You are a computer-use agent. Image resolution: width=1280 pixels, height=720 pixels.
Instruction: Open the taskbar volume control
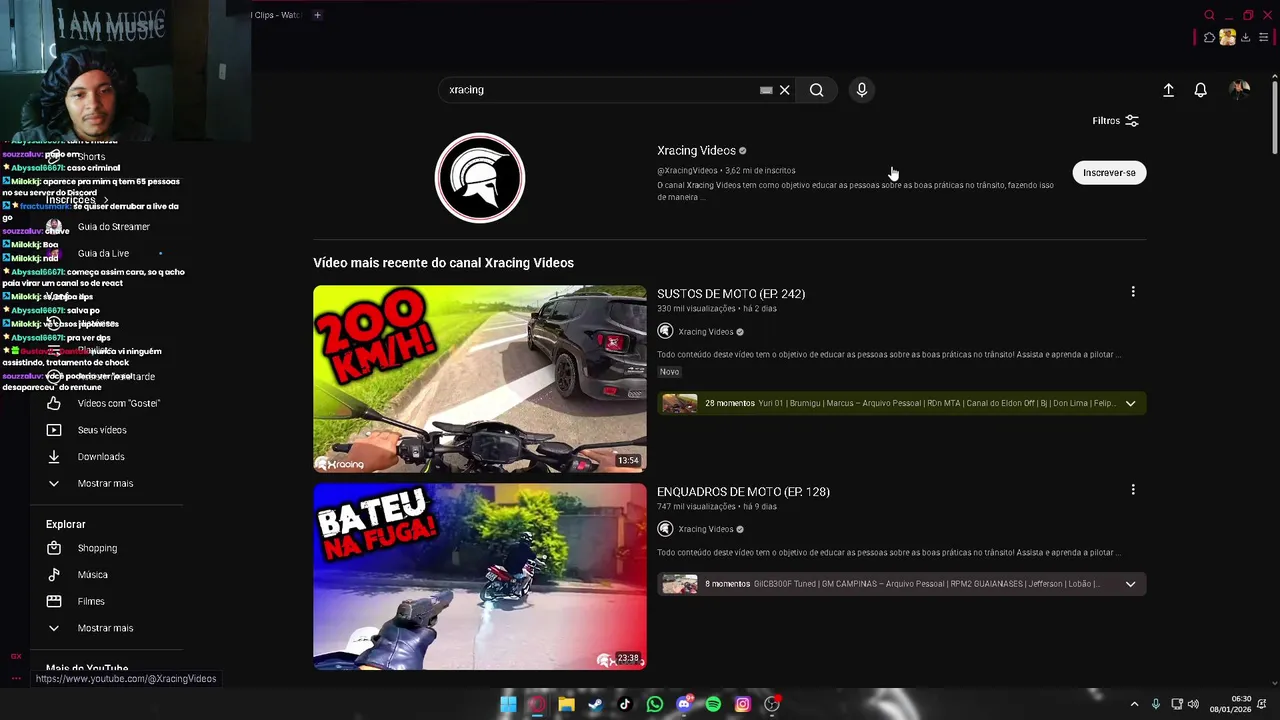(1193, 704)
